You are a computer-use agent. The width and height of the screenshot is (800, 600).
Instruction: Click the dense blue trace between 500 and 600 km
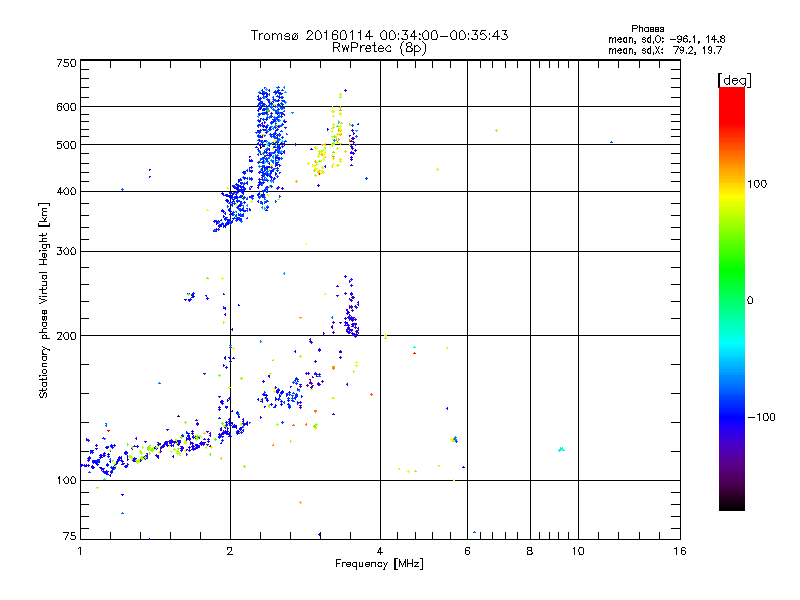[271, 125]
